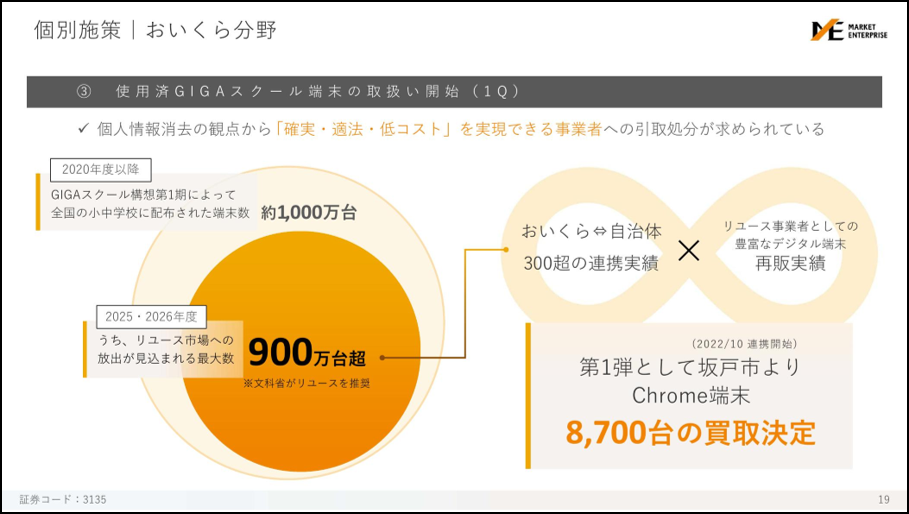909x514 pixels.
Task: Click the text '300超の連携実績'
Action: (x=591, y=264)
